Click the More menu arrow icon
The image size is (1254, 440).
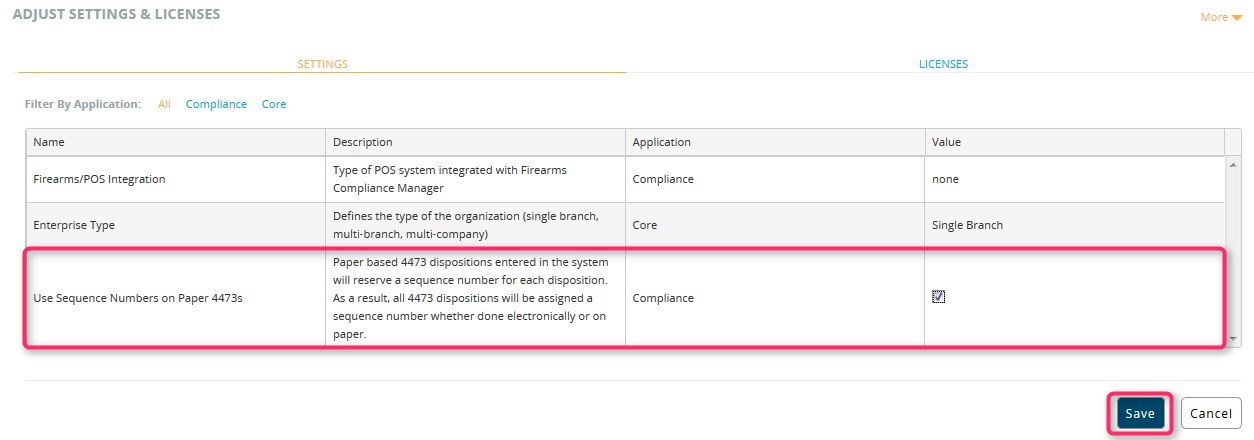(1237, 18)
